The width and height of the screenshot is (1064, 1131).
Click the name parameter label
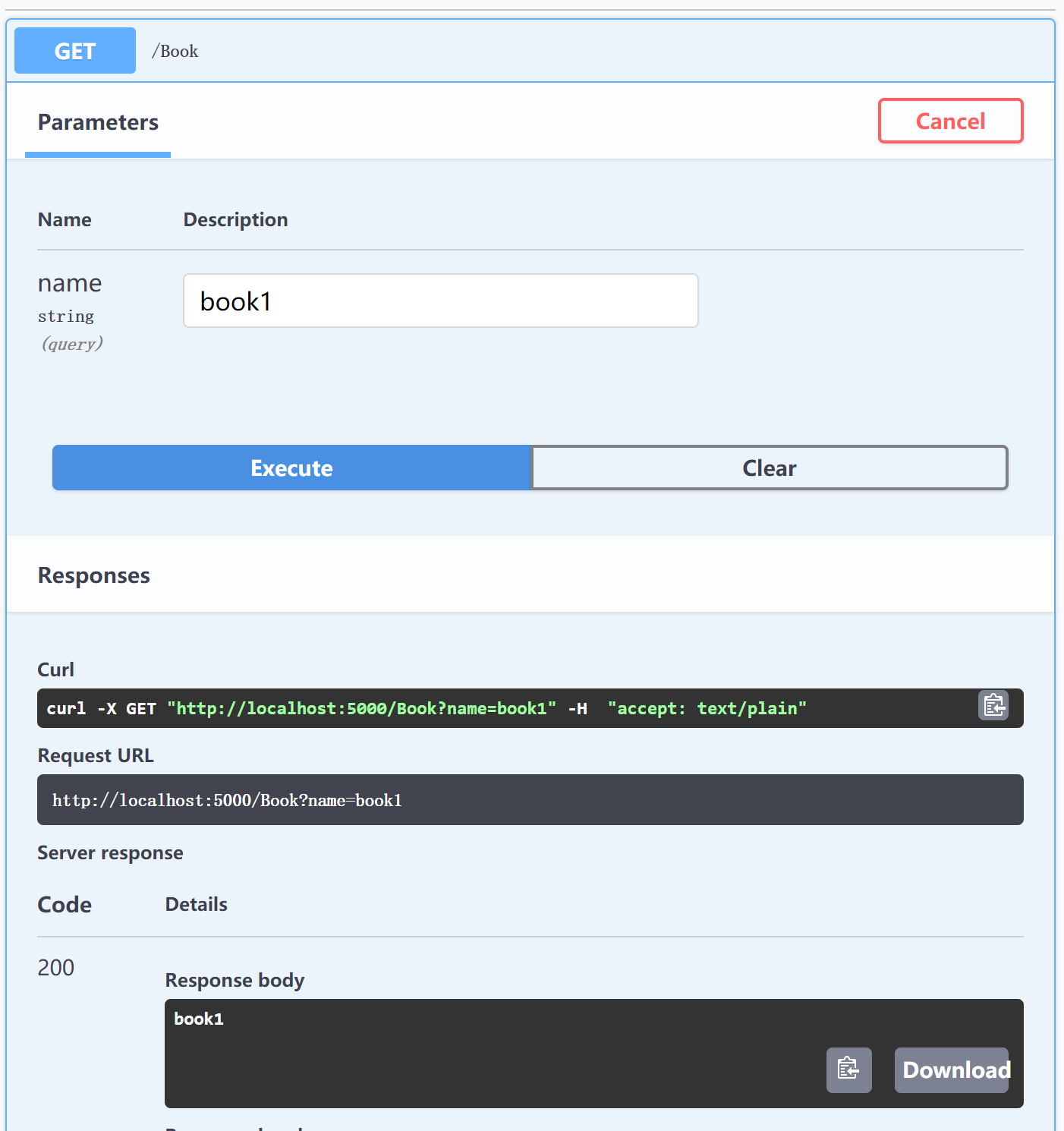coord(70,283)
